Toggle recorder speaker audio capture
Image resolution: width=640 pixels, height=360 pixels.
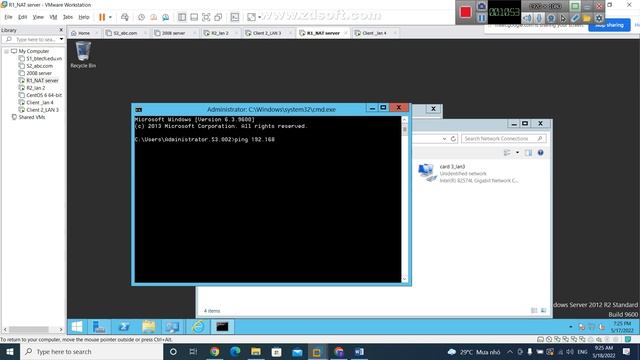[x=527, y=18]
